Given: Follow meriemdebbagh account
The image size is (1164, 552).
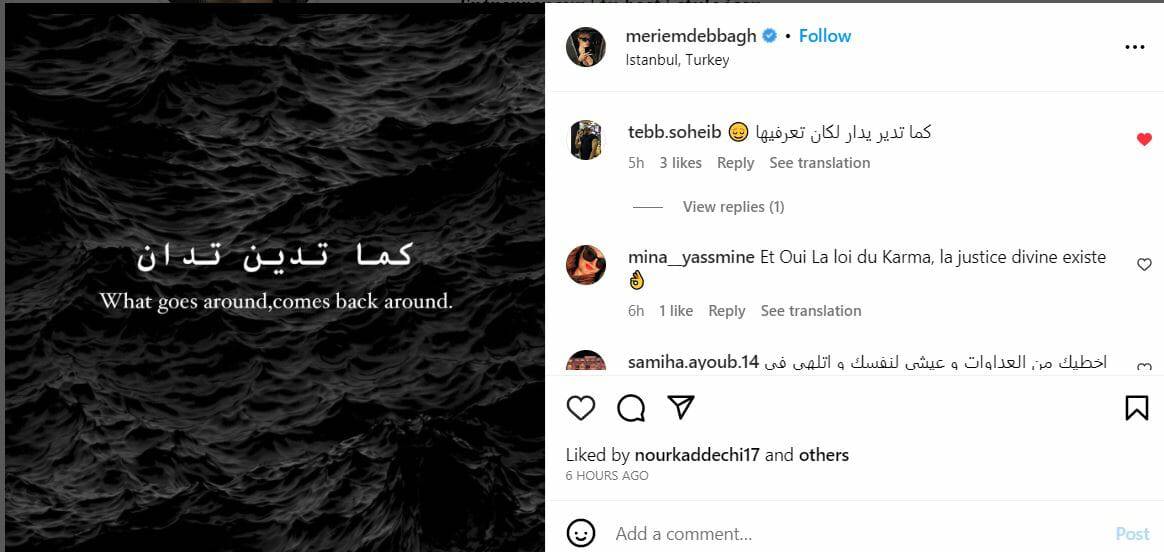Looking at the screenshot, I should 825,36.
